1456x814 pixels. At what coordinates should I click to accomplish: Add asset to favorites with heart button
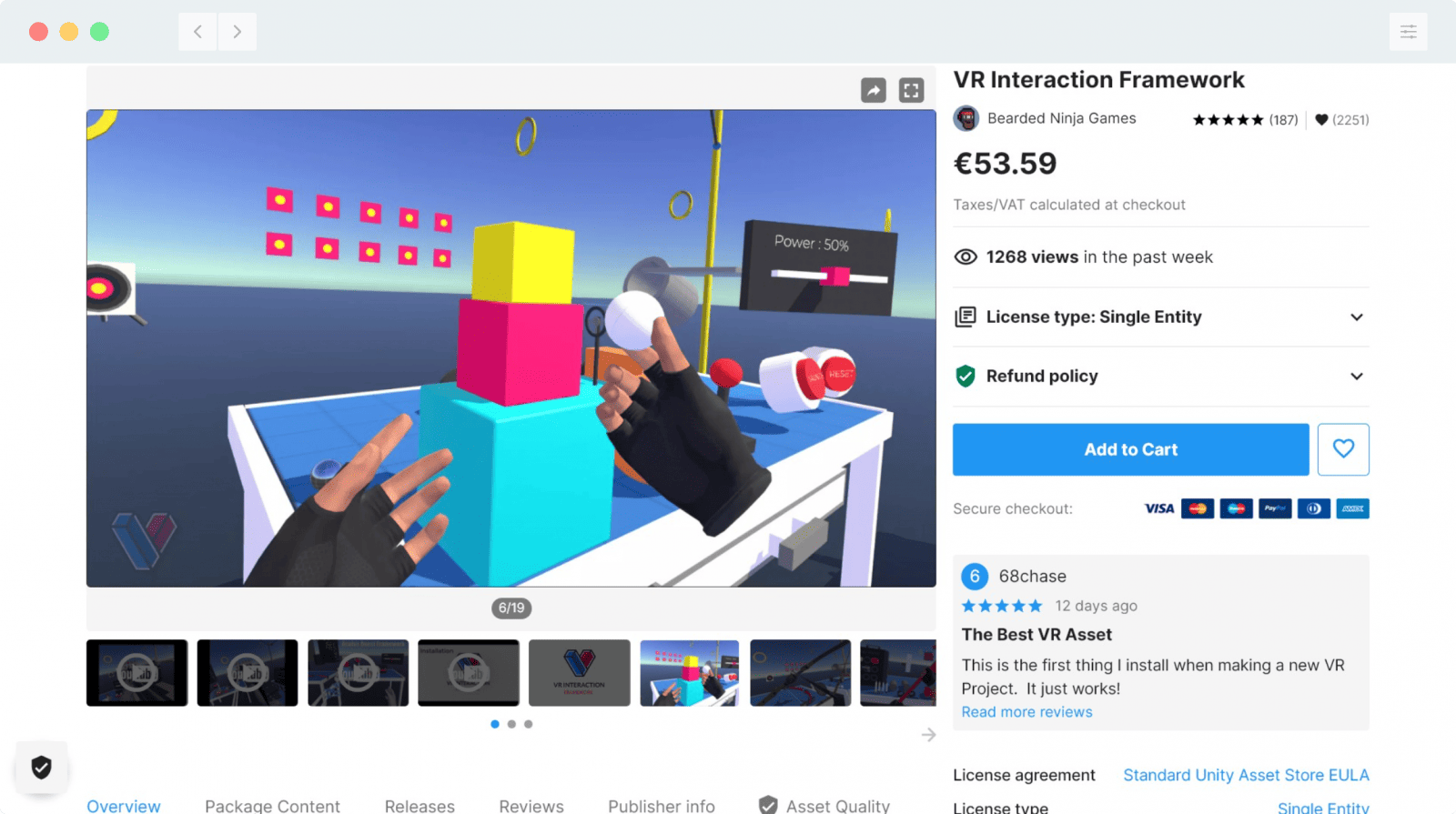click(x=1343, y=449)
